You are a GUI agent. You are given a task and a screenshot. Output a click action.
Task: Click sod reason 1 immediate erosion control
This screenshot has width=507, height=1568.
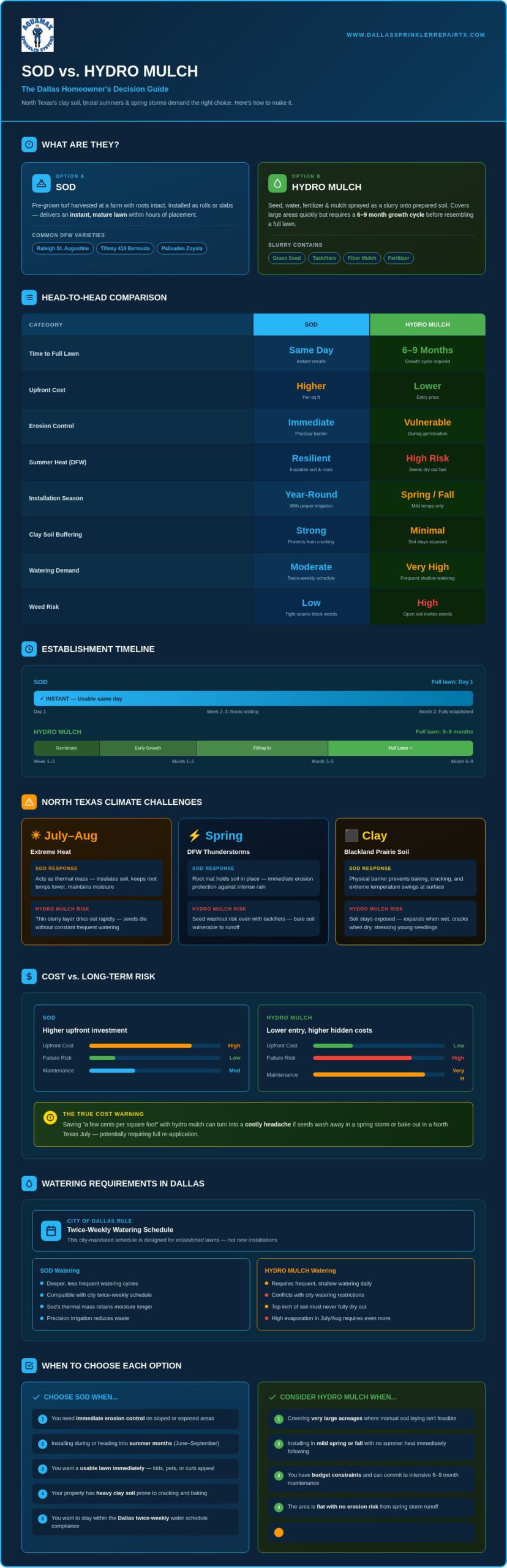tap(135, 1419)
